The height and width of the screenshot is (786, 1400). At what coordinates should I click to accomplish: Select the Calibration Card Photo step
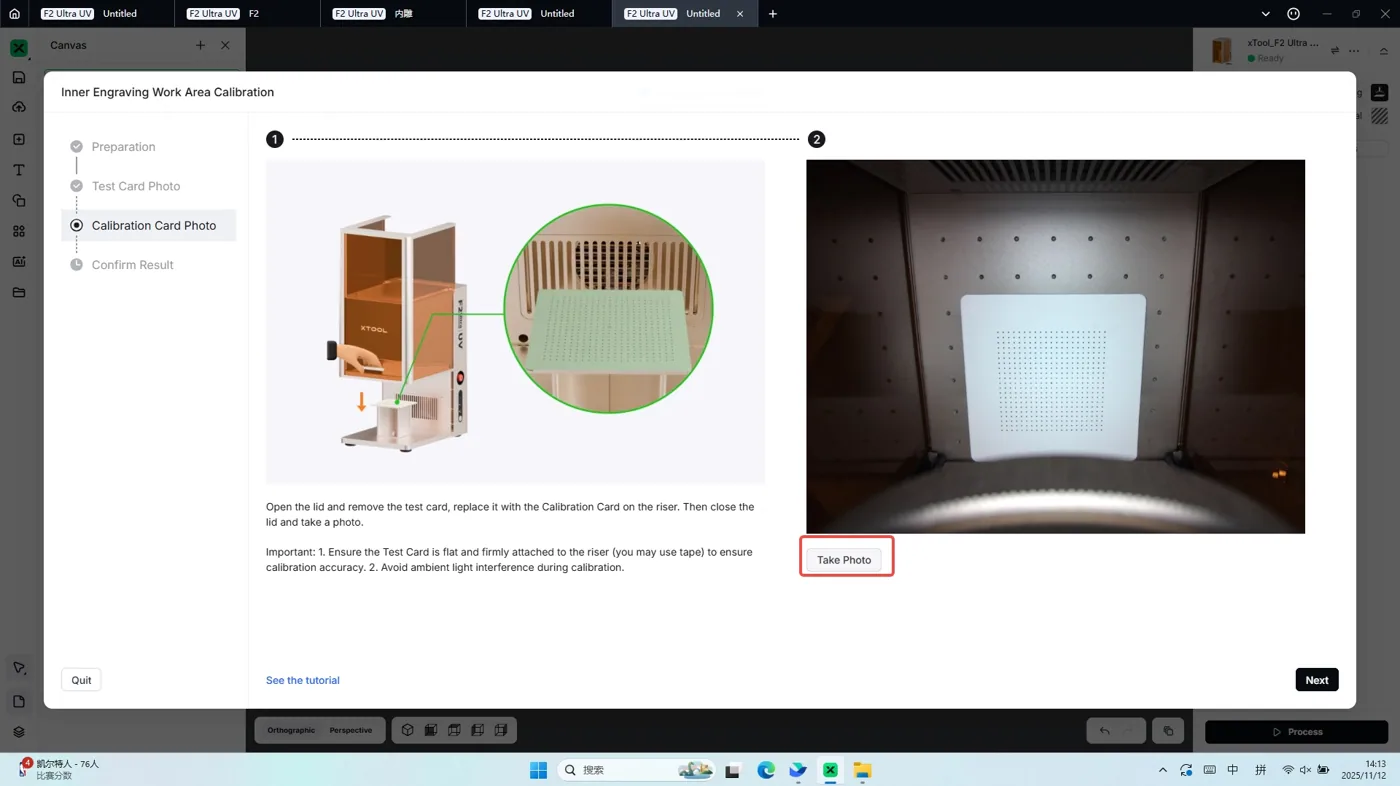[x=149, y=226]
